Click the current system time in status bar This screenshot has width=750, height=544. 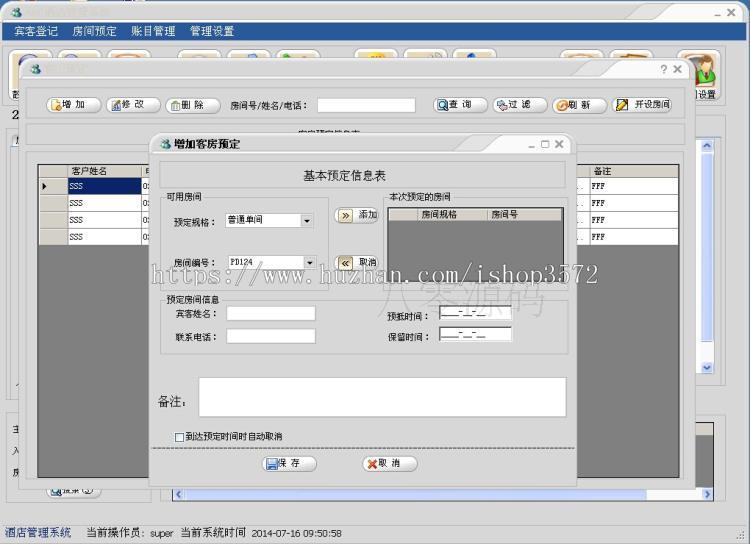point(297,533)
